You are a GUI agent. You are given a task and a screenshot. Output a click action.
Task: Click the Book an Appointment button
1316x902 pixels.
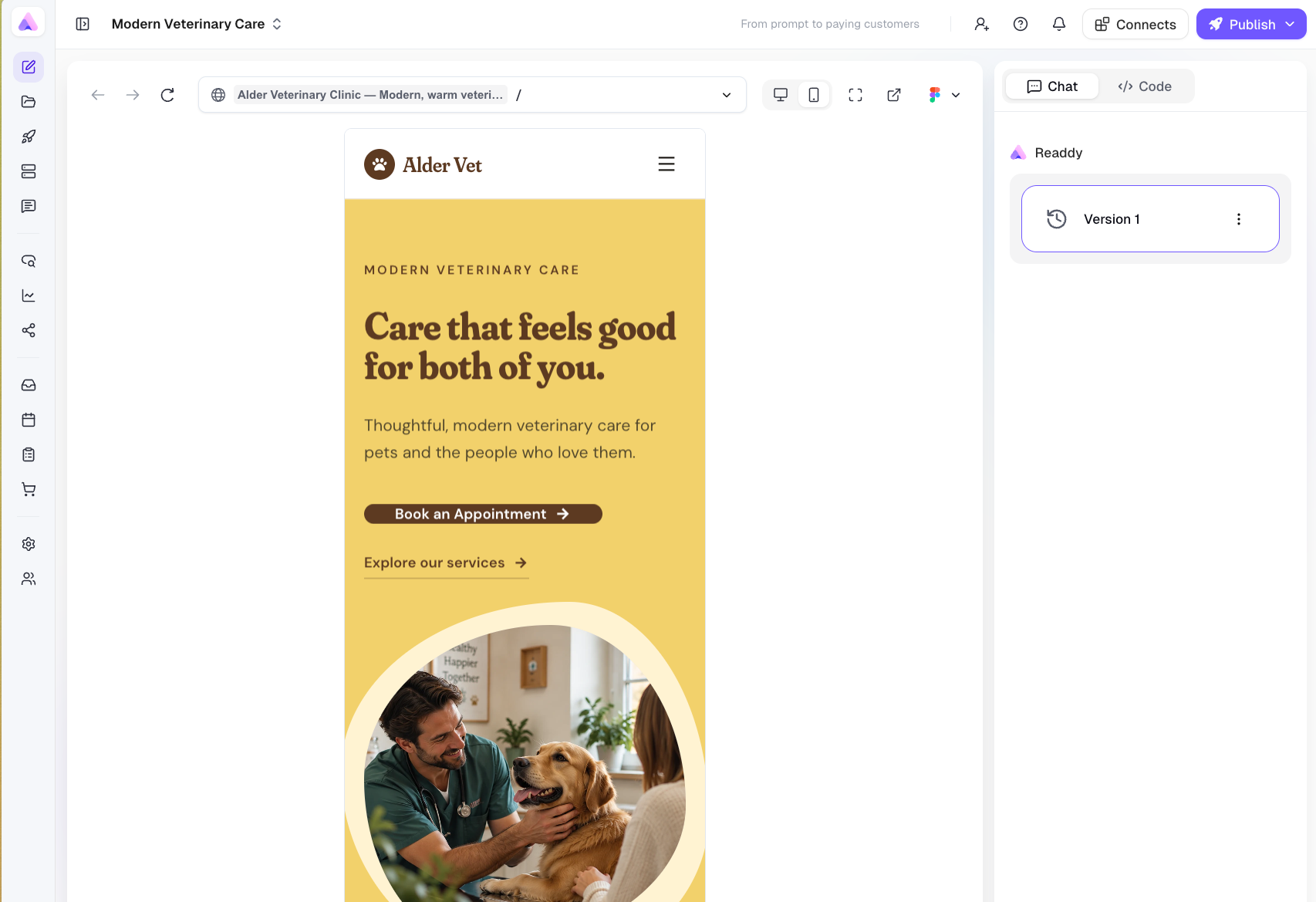click(x=483, y=514)
